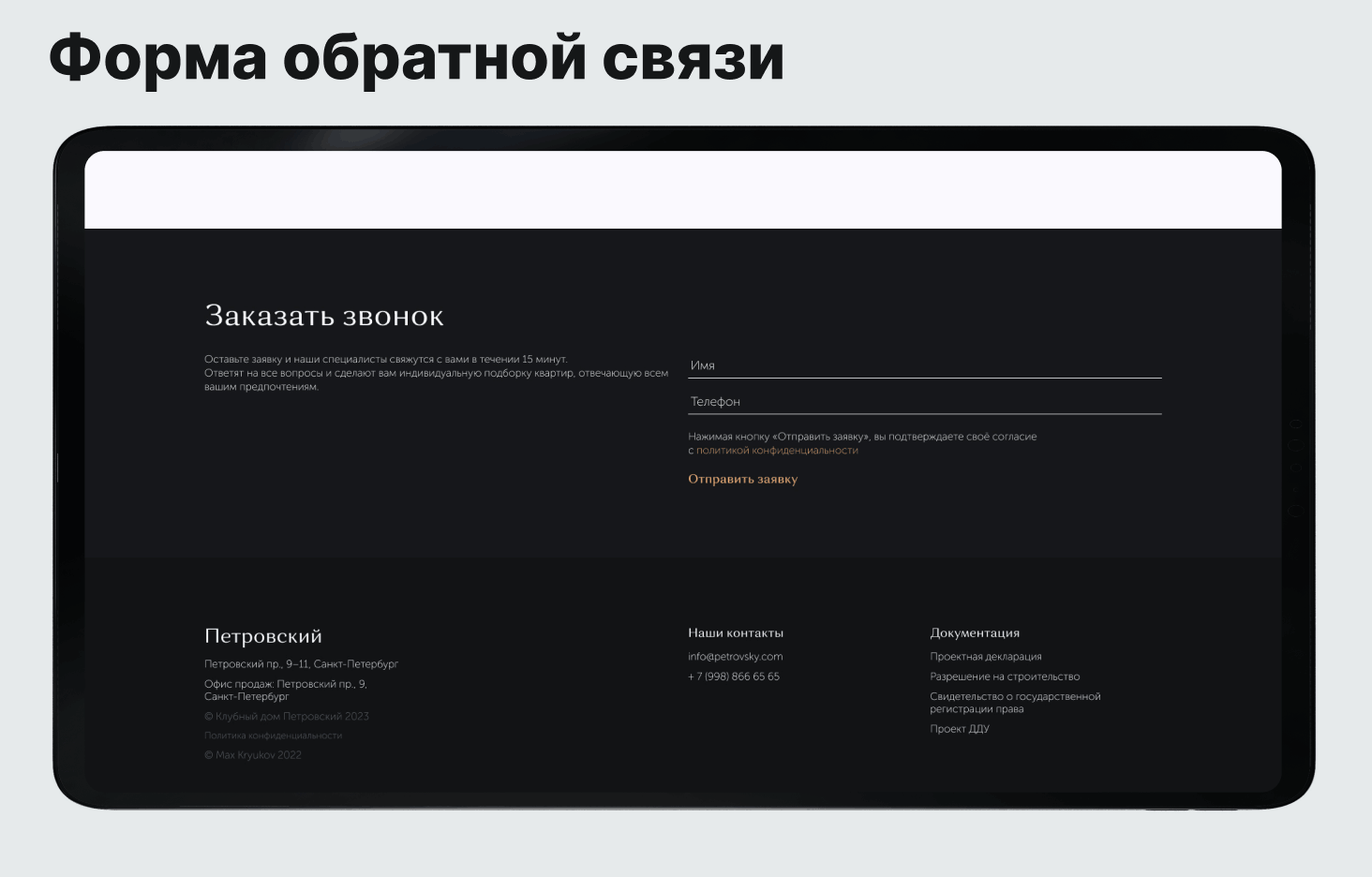This screenshot has height=877, width=1372.
Task: Click the Документация heading
Action: (975, 633)
